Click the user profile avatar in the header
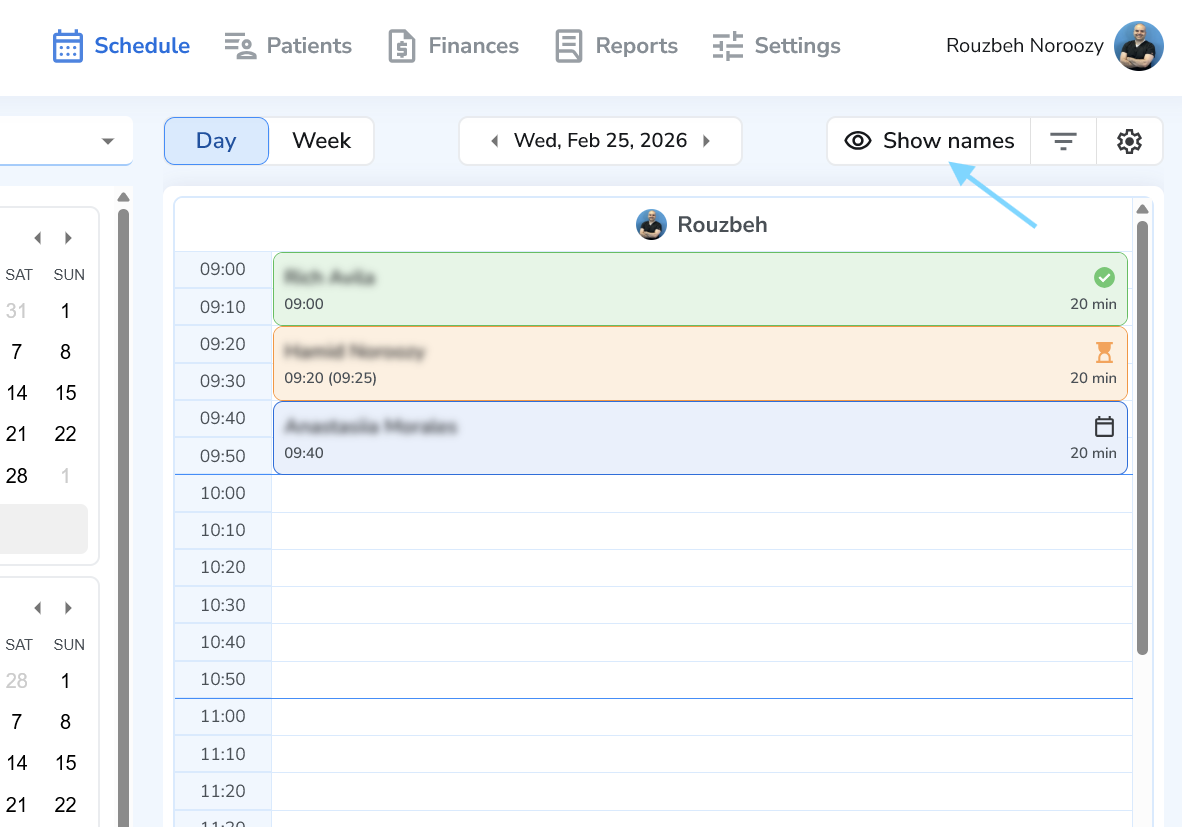Image resolution: width=1182 pixels, height=827 pixels. pyautogui.click(x=1138, y=46)
